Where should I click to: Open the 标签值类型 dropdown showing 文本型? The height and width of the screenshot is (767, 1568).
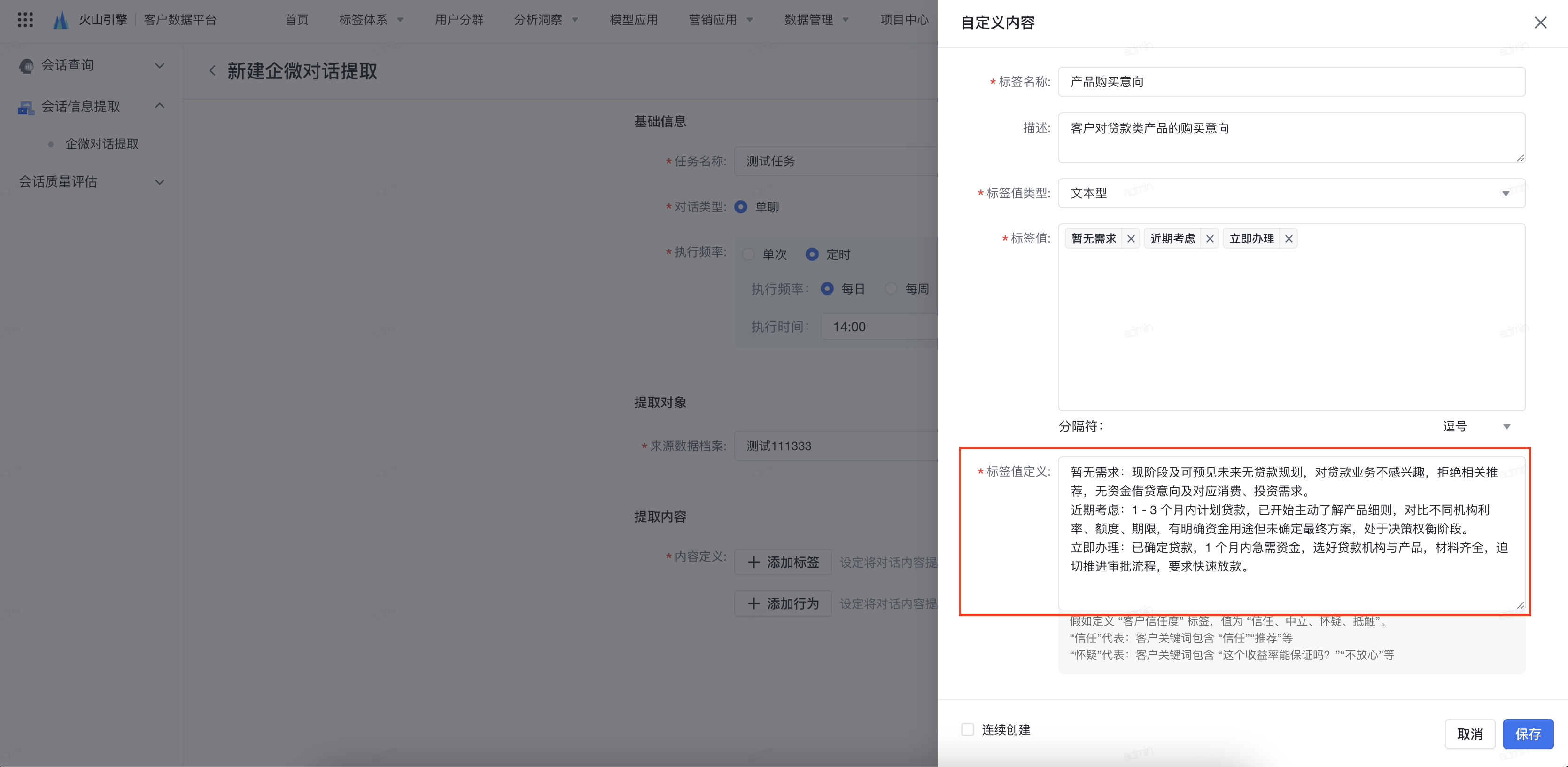click(x=1291, y=193)
